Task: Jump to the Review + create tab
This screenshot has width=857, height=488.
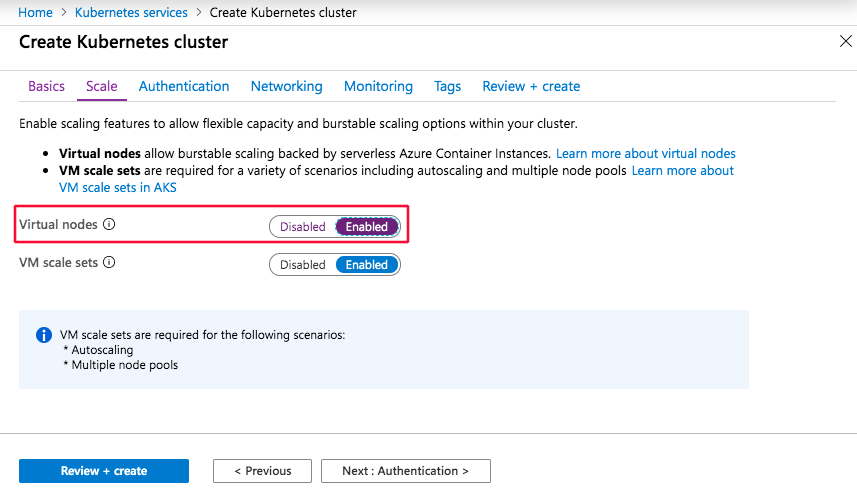Action: [531, 86]
